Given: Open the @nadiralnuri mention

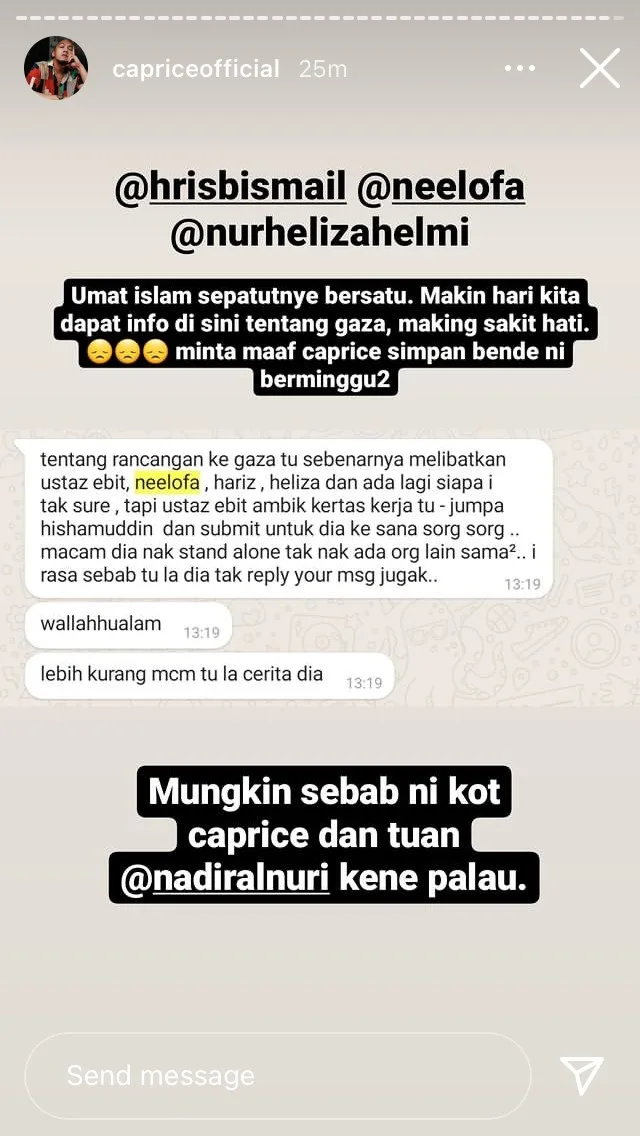Looking at the screenshot, I should click(x=225, y=882).
